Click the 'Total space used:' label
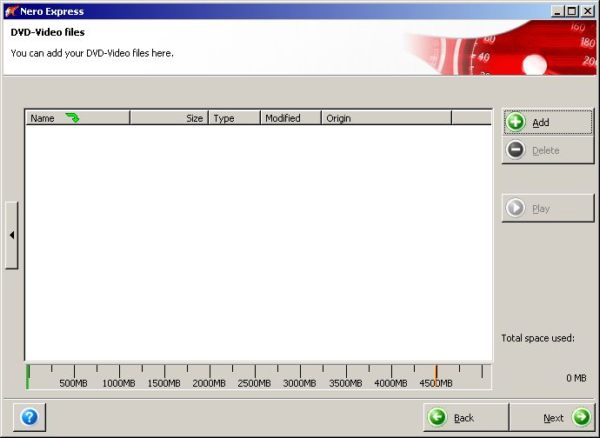The width and height of the screenshot is (600, 438). (538, 338)
